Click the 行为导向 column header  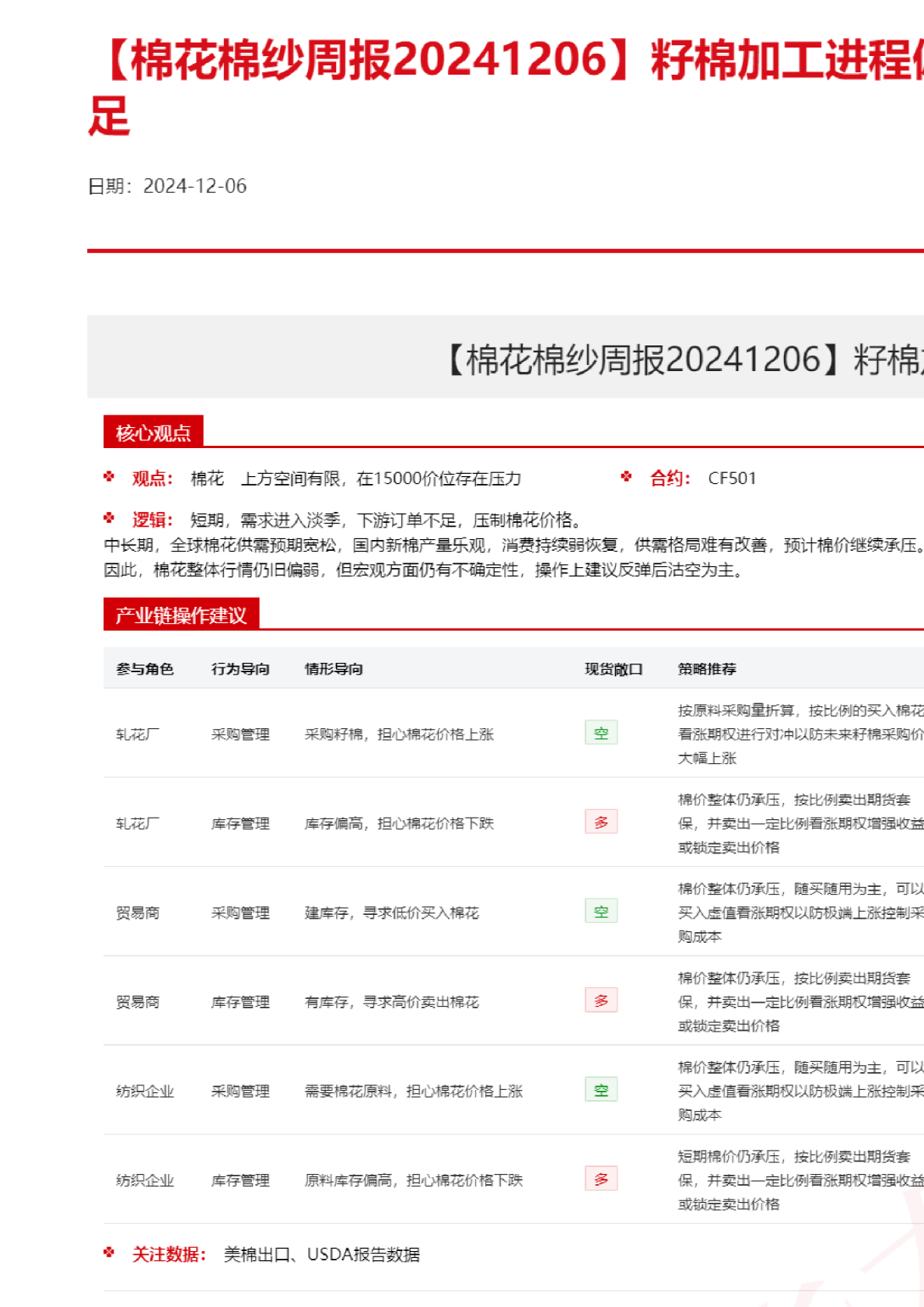point(240,669)
